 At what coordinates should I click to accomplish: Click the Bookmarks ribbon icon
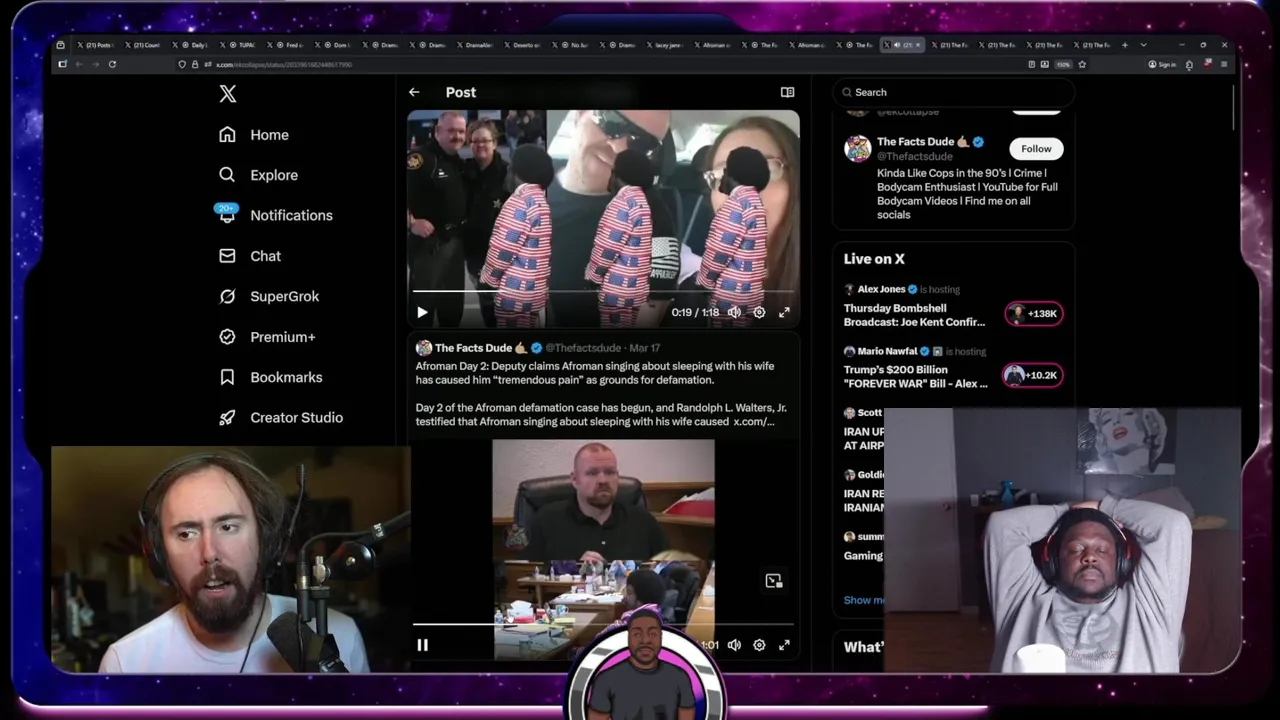(227, 377)
